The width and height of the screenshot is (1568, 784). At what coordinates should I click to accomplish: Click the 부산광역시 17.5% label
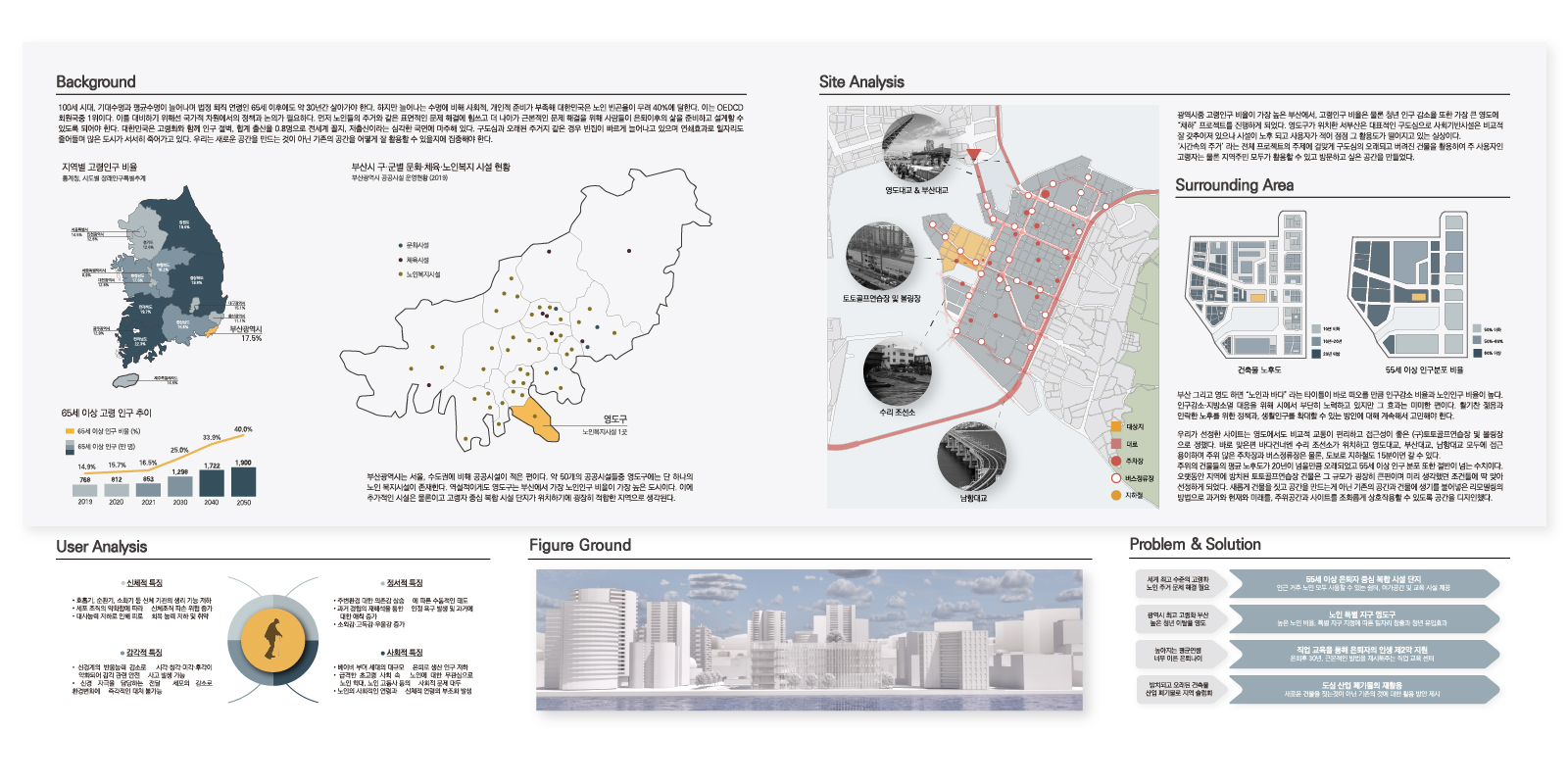click(x=246, y=334)
